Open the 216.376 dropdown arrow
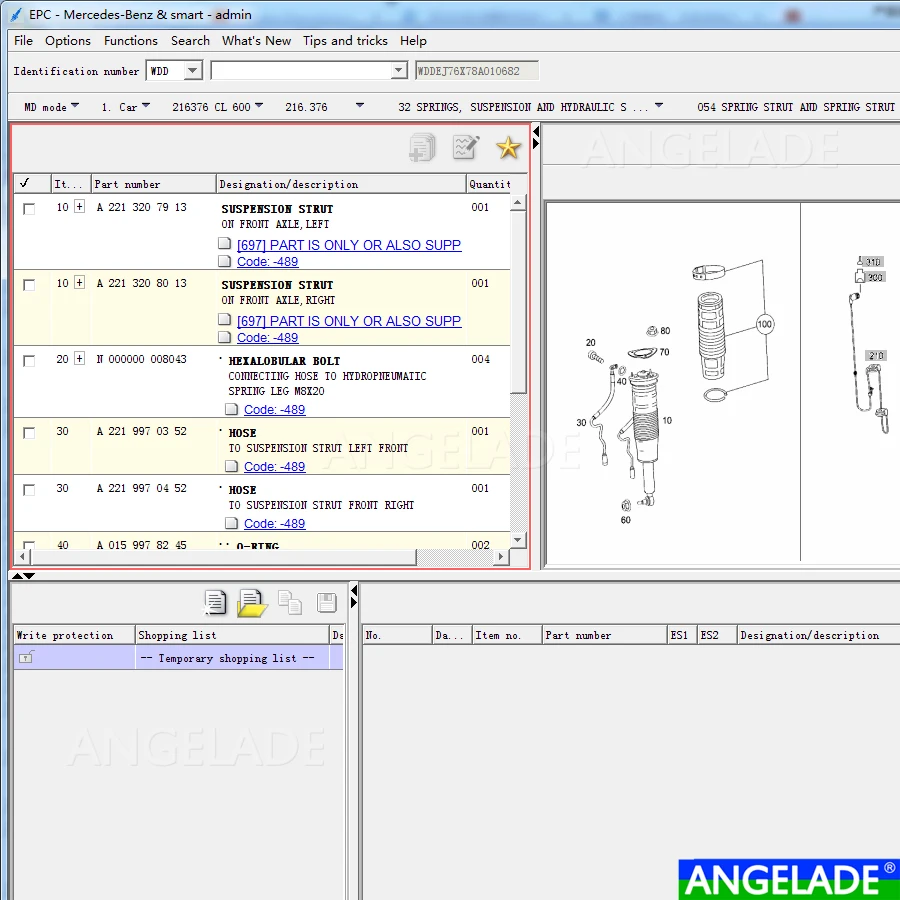The height and width of the screenshot is (900, 900). pos(360,106)
